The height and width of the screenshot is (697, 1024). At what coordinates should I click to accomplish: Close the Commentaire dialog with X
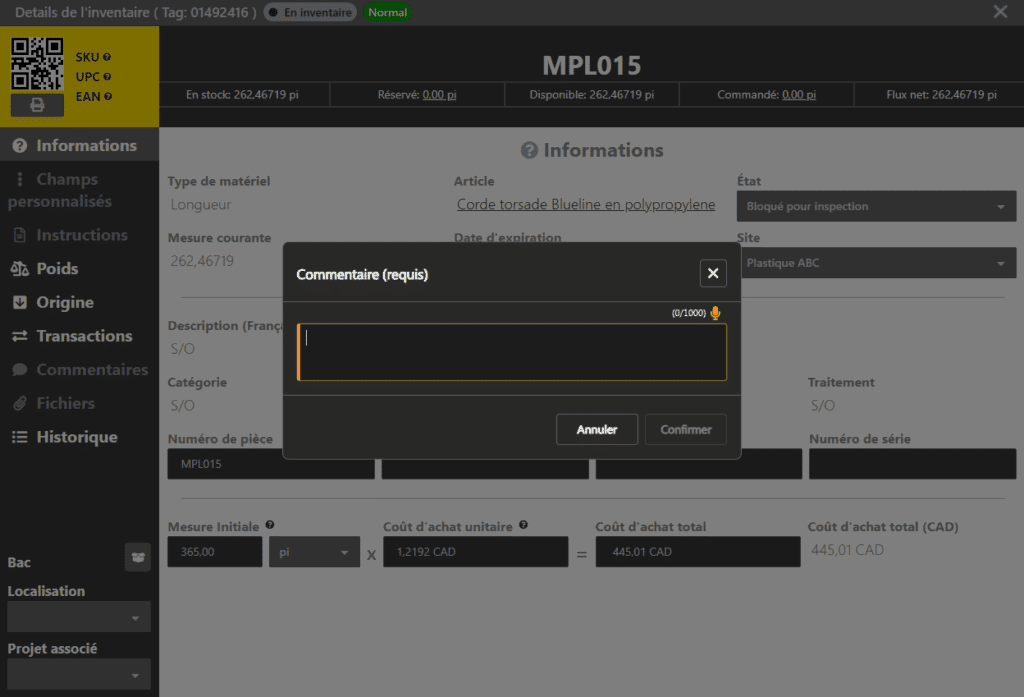(712, 273)
